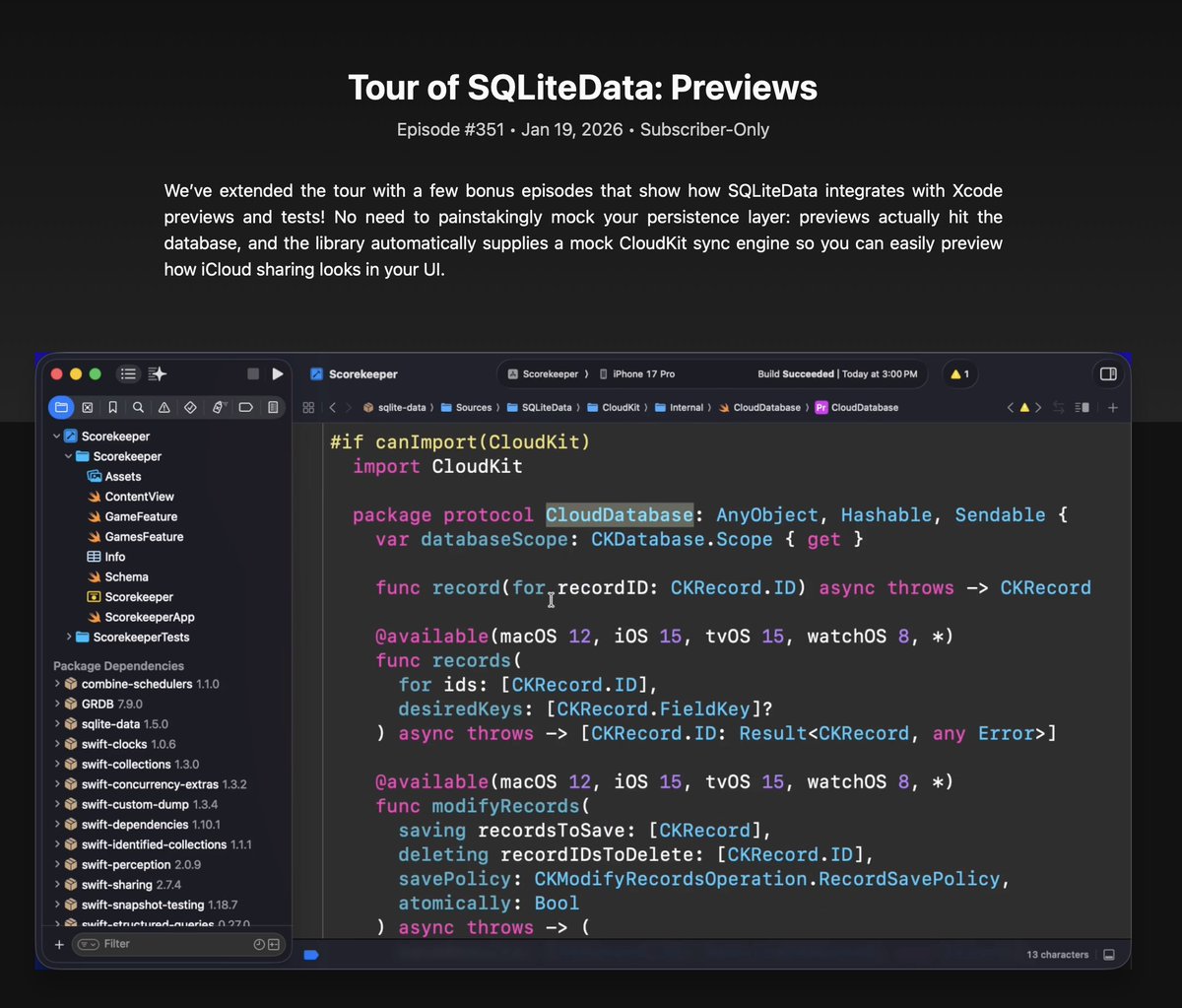Screen dimensions: 1182x1008
Task: Open the Test navigator diamond icon
Action: (x=191, y=407)
